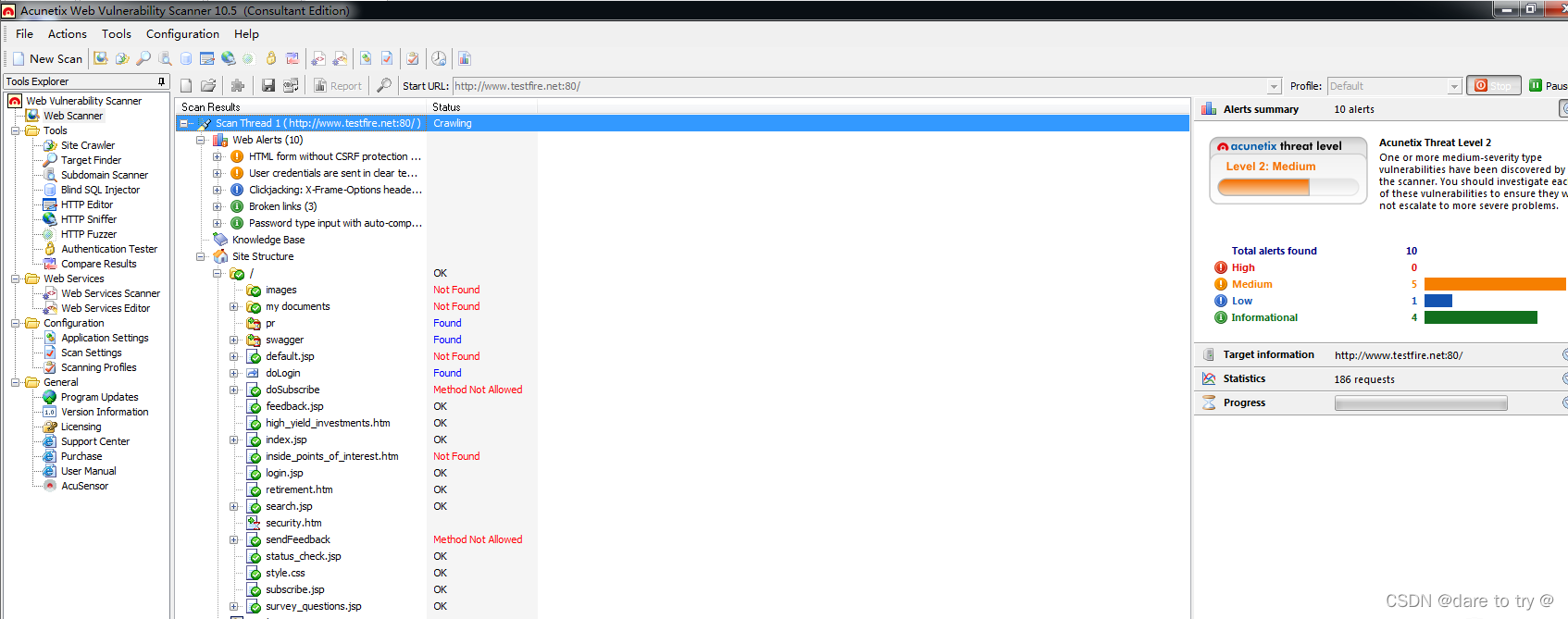Click the reporter bar-chart icon in top toolbar
This screenshot has width=1568, height=619.
point(465,58)
